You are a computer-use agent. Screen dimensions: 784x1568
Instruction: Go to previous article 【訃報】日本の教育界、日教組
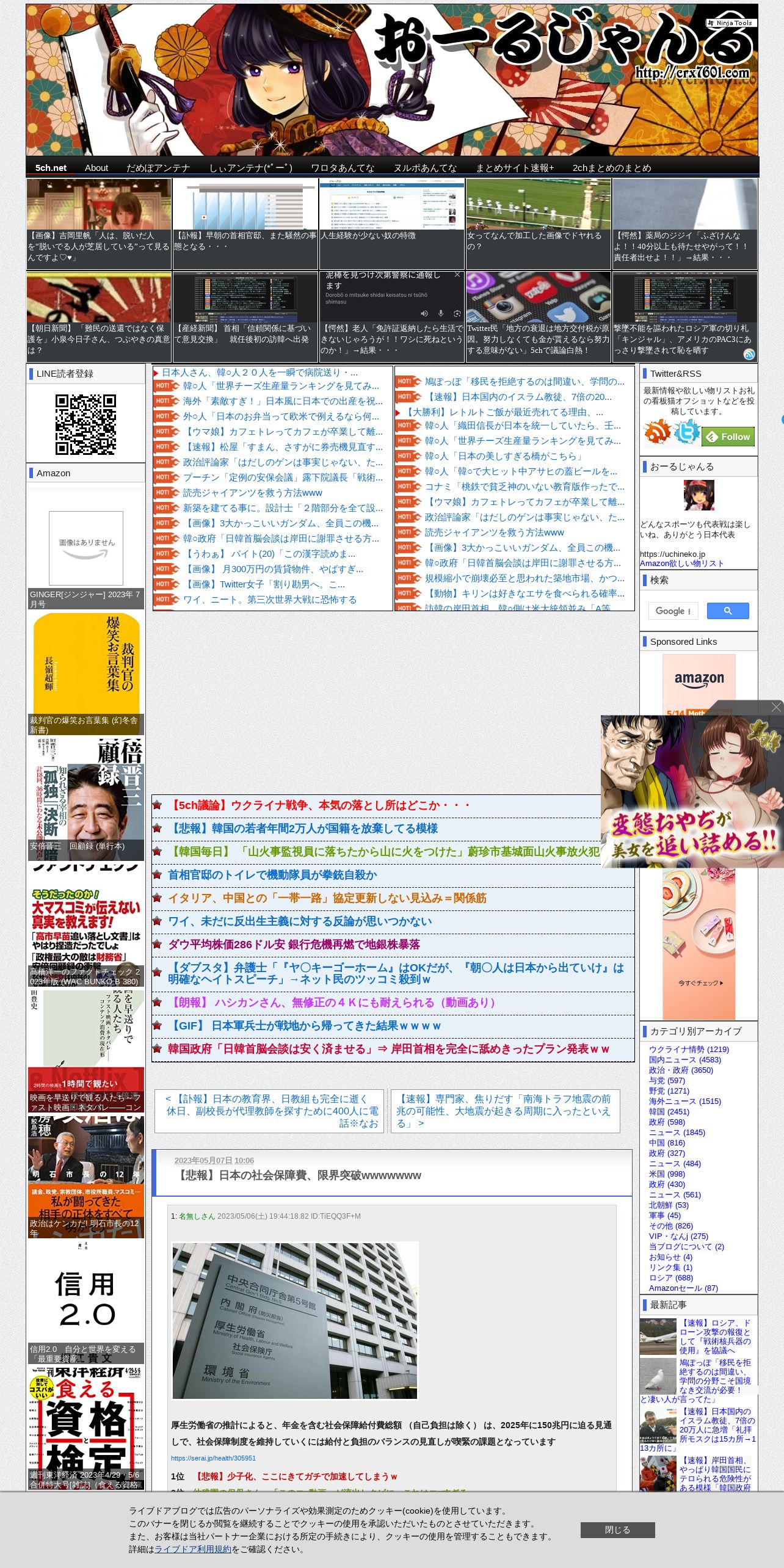click(269, 1111)
